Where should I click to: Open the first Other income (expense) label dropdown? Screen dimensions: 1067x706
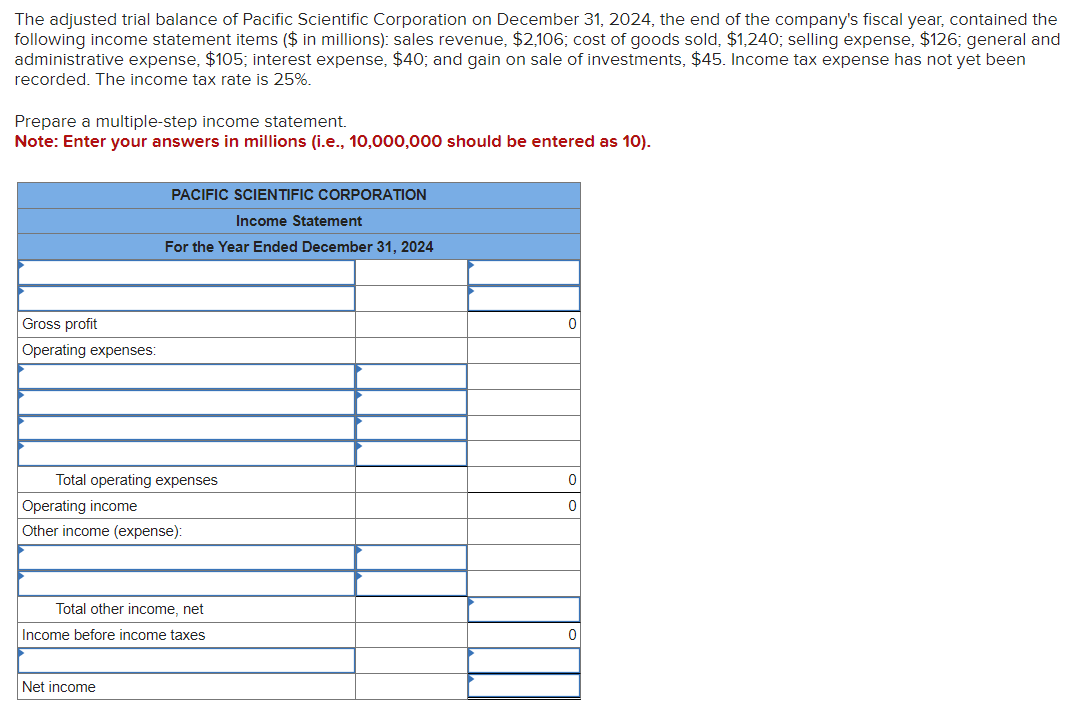[x=186, y=558]
